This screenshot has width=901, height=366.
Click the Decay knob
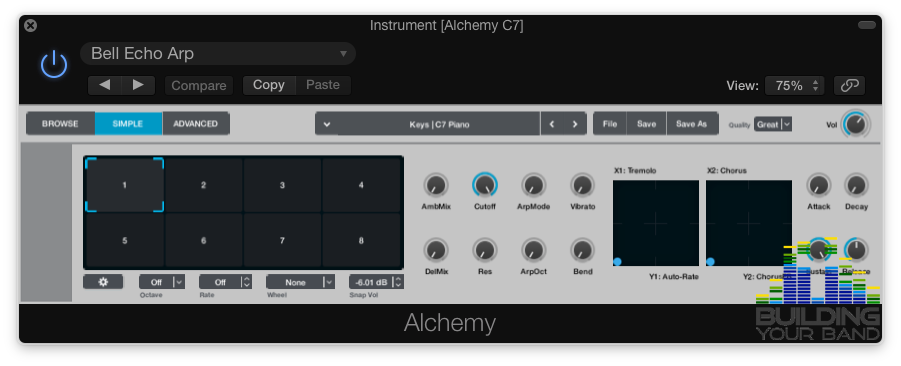[x=856, y=186]
